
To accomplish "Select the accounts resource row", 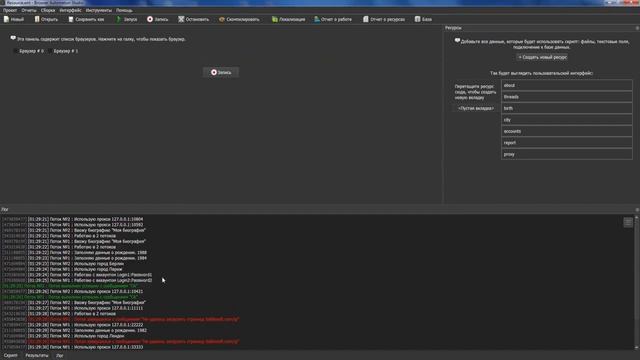I will [567, 131].
